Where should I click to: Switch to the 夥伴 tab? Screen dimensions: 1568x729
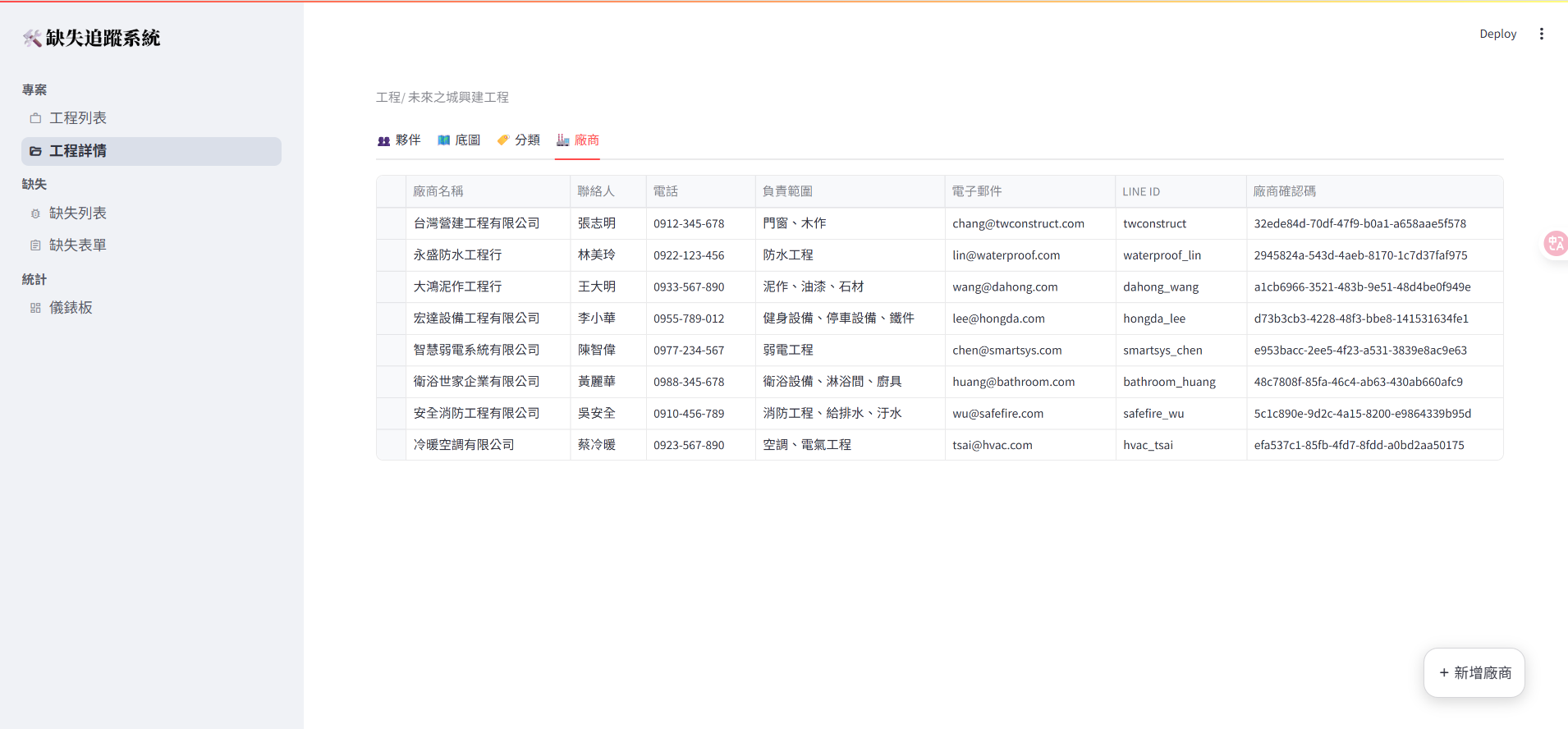pyautogui.click(x=399, y=140)
